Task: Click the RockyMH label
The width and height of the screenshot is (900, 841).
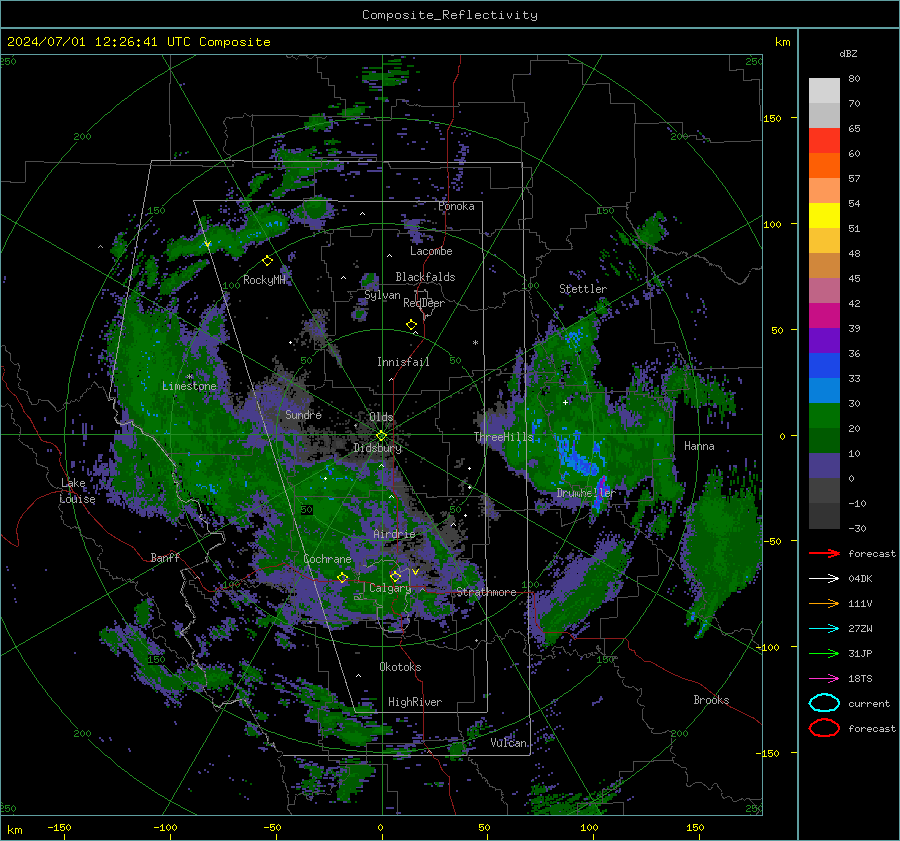Action: coord(264,280)
